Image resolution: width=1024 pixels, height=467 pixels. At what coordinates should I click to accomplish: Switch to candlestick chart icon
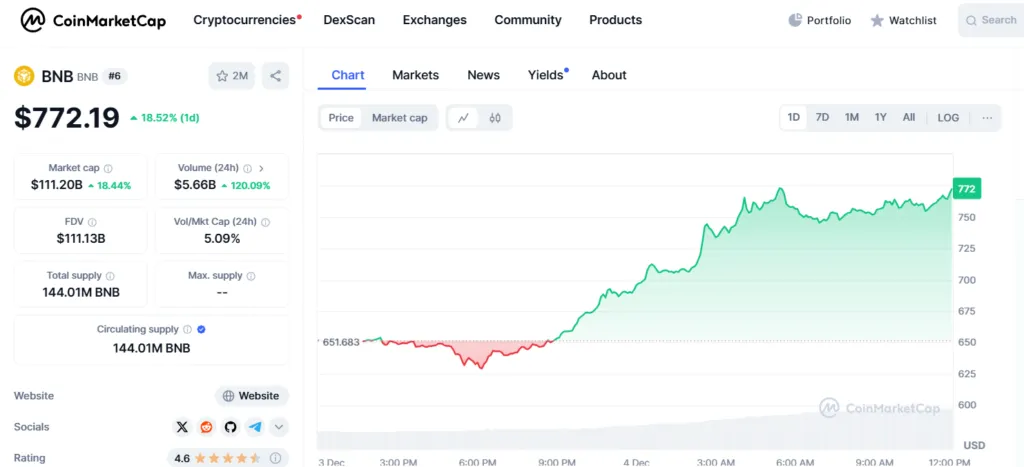(495, 118)
